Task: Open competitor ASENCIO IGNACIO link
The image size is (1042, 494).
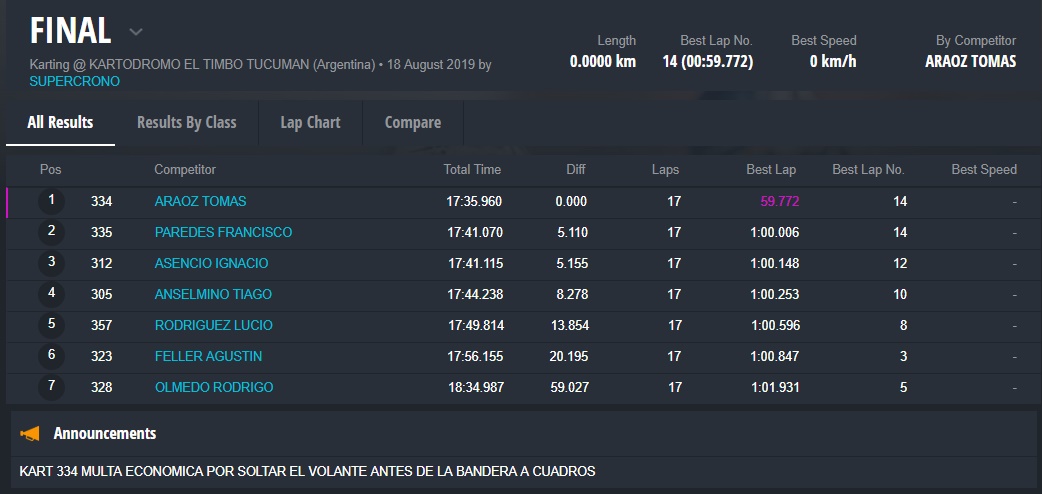Action: [211, 263]
